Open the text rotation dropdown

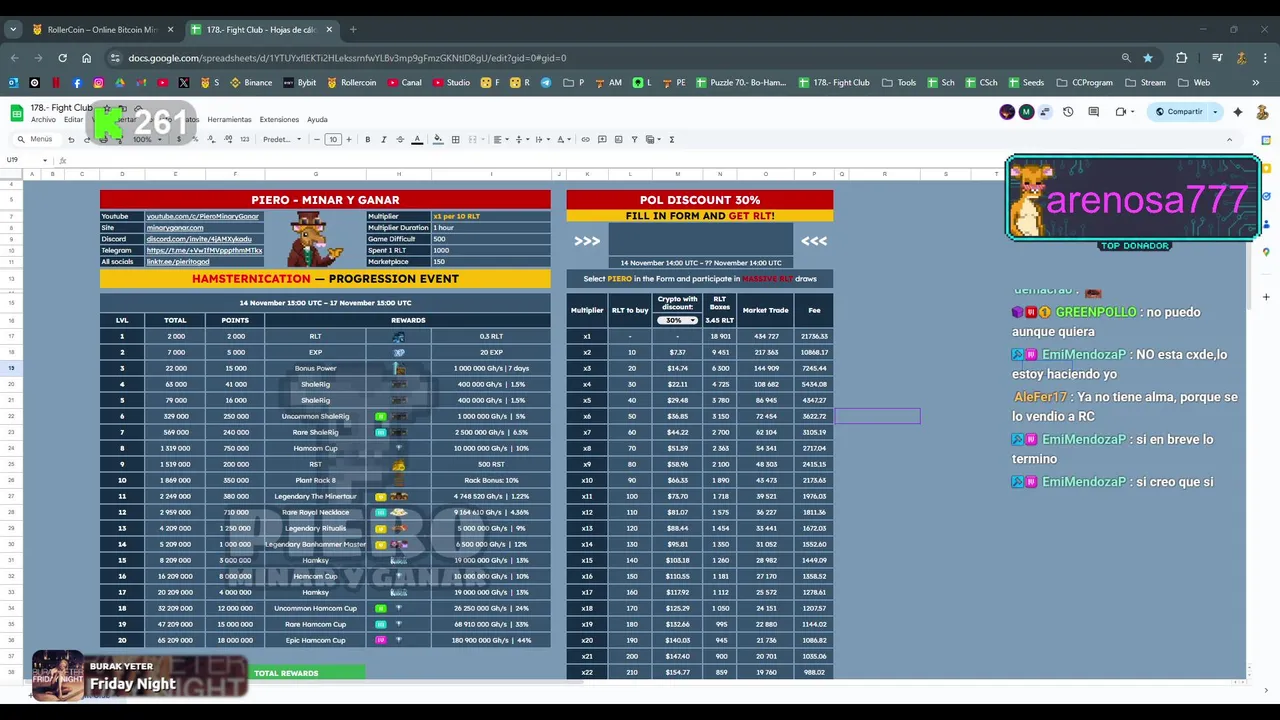click(x=563, y=140)
